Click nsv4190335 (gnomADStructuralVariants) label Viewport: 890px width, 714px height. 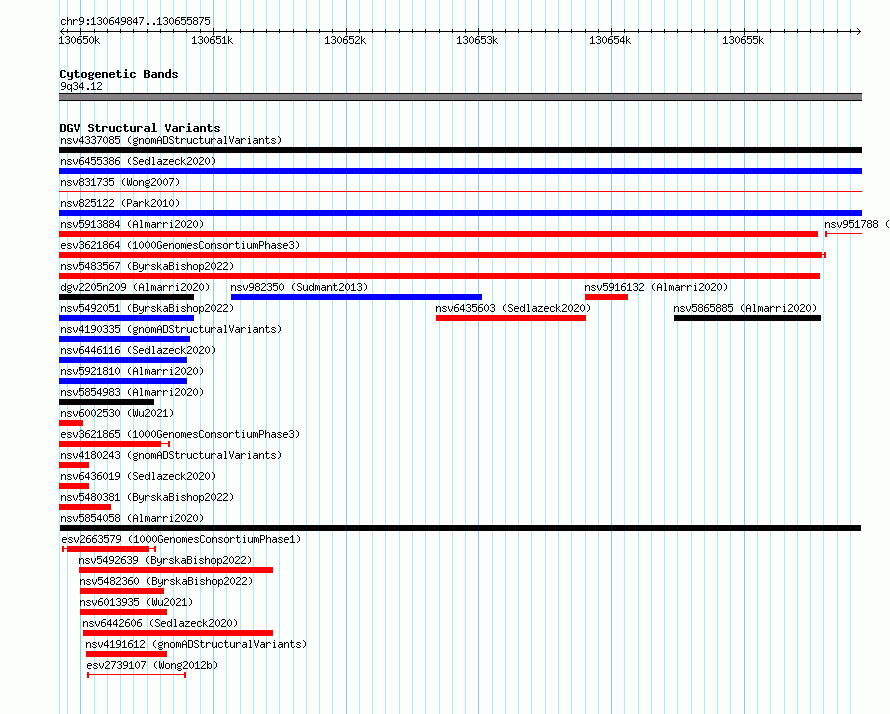(x=171, y=329)
